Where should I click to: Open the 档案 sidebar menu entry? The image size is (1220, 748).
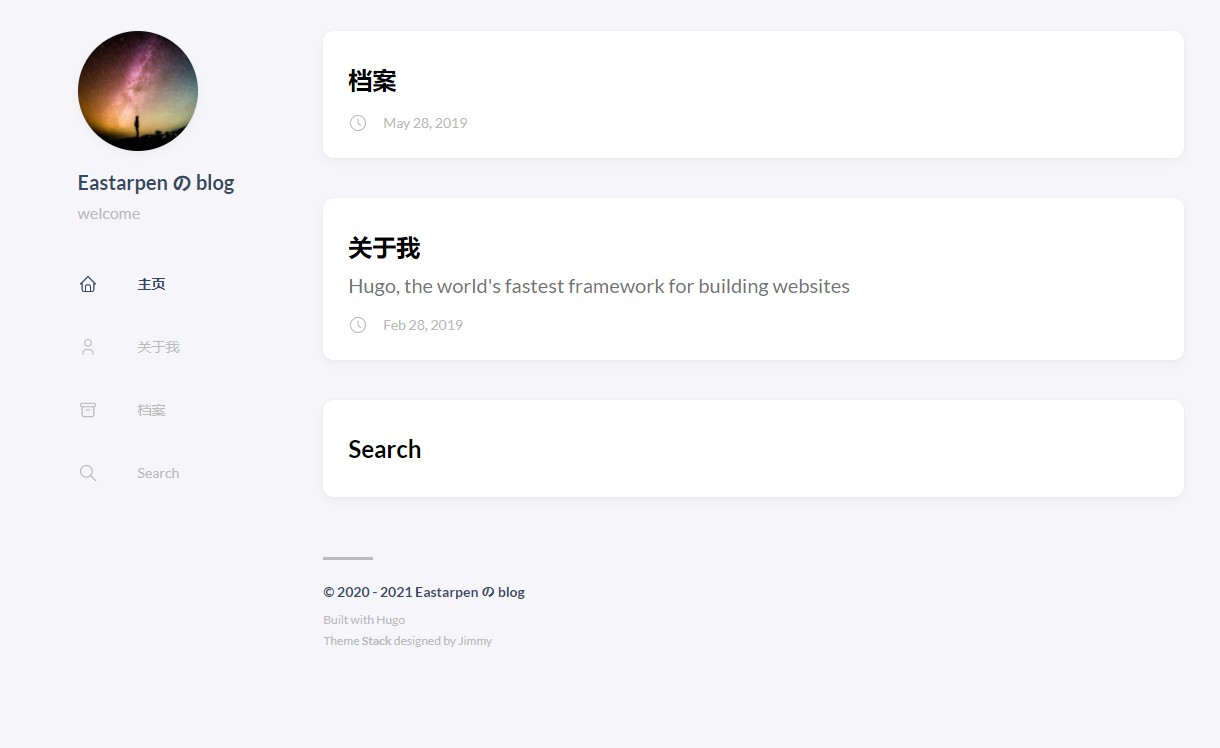coord(151,409)
